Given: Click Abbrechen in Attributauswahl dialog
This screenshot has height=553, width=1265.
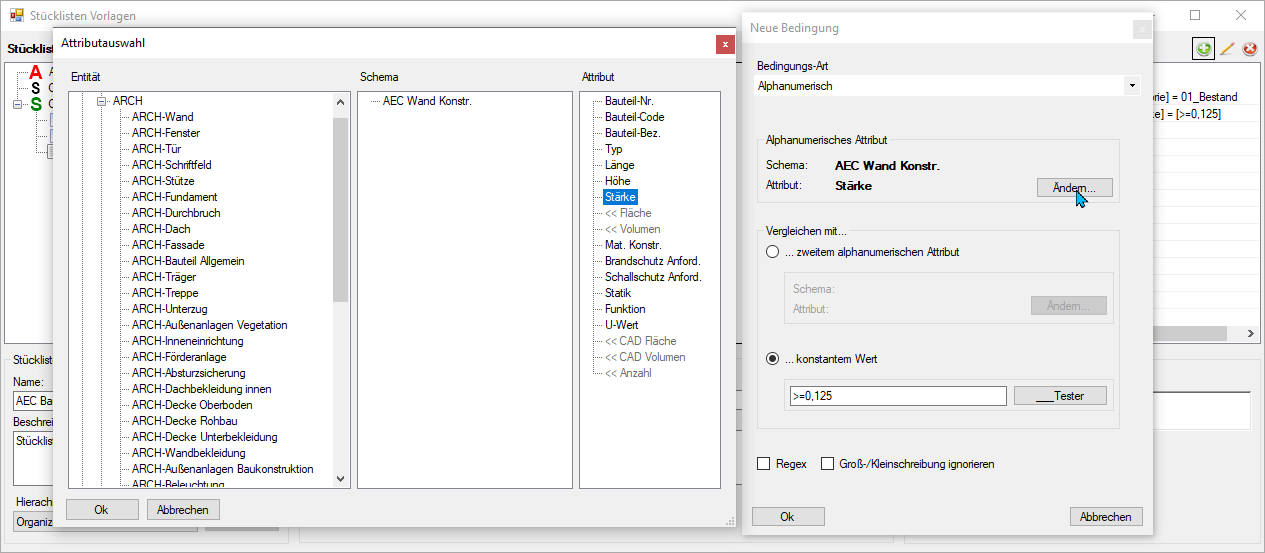Looking at the screenshot, I should [x=183, y=510].
